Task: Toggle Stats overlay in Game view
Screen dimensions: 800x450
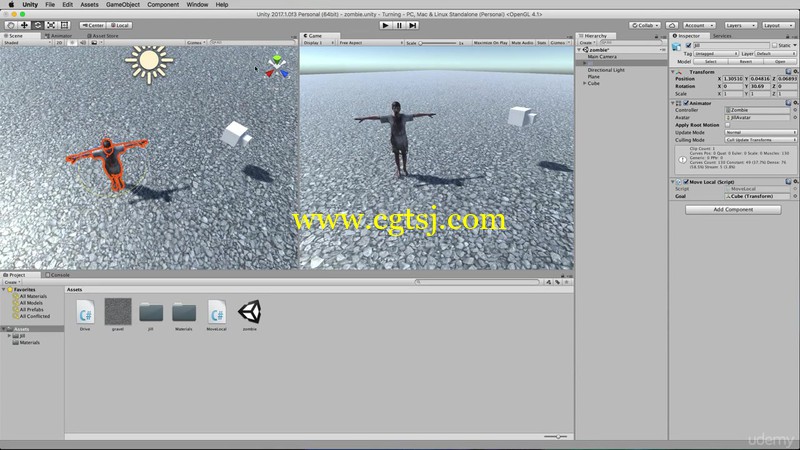Action: (x=541, y=43)
